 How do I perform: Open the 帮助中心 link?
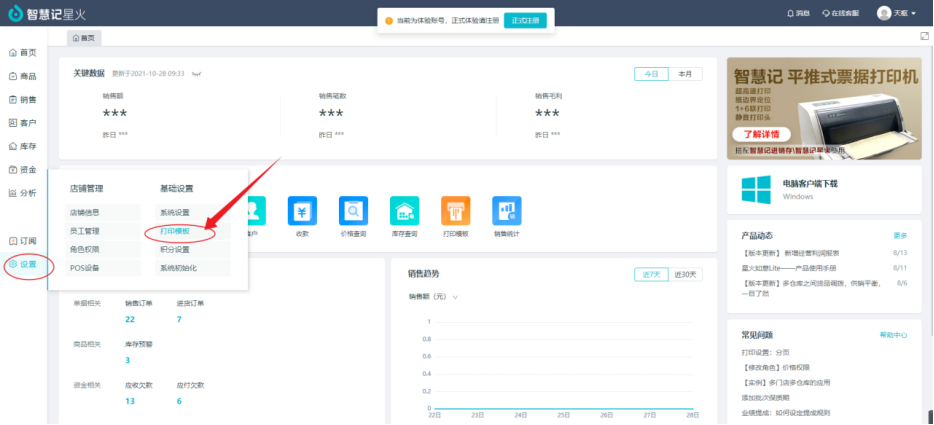tap(893, 335)
